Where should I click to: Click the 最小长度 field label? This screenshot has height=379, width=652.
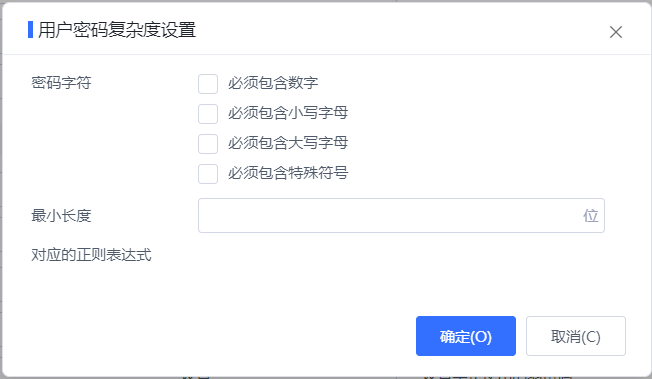(x=61, y=216)
